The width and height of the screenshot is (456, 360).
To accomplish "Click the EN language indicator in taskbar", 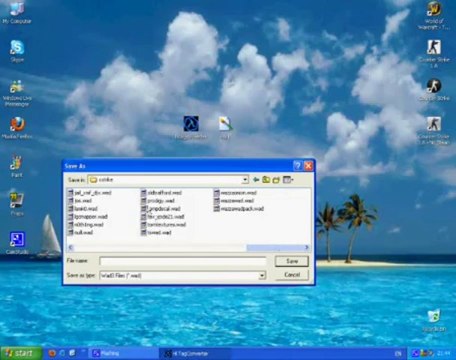I will pyautogui.click(x=398, y=354).
